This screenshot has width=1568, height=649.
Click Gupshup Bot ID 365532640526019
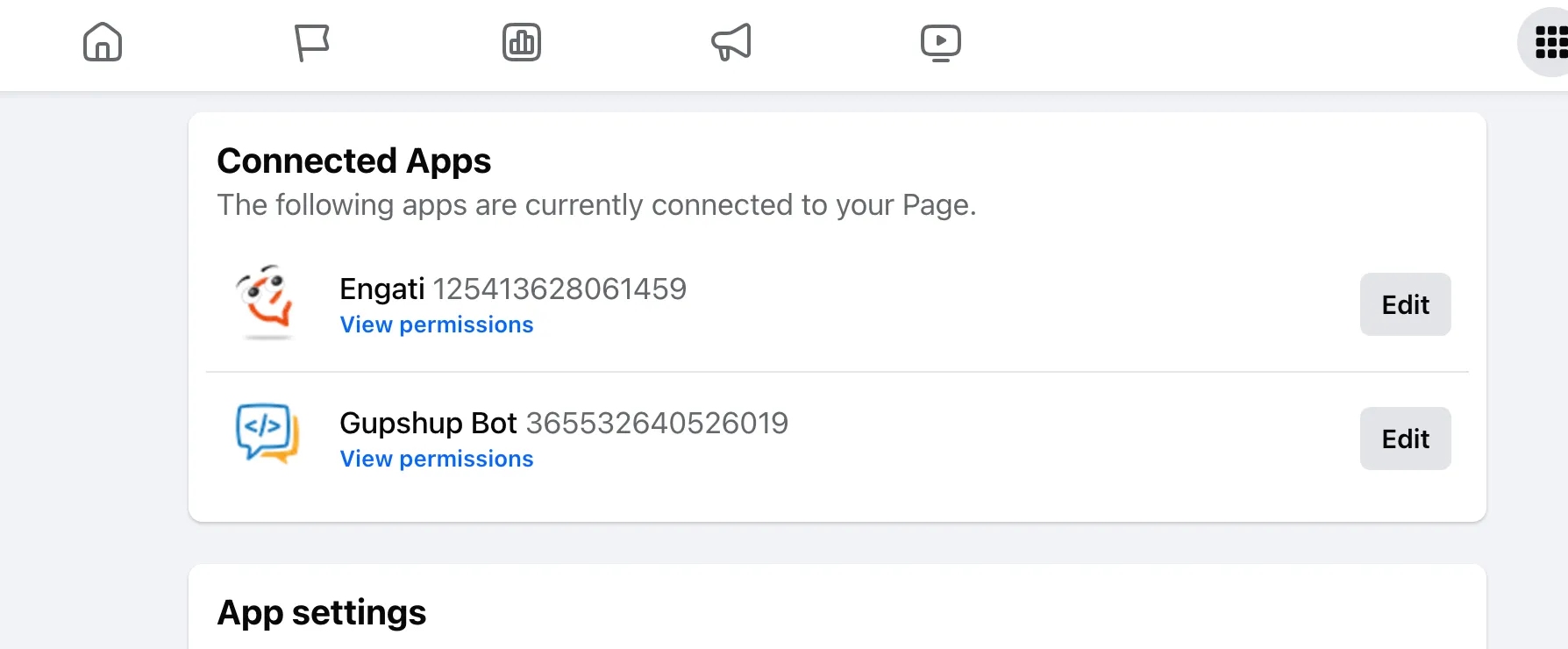pyautogui.click(x=657, y=423)
